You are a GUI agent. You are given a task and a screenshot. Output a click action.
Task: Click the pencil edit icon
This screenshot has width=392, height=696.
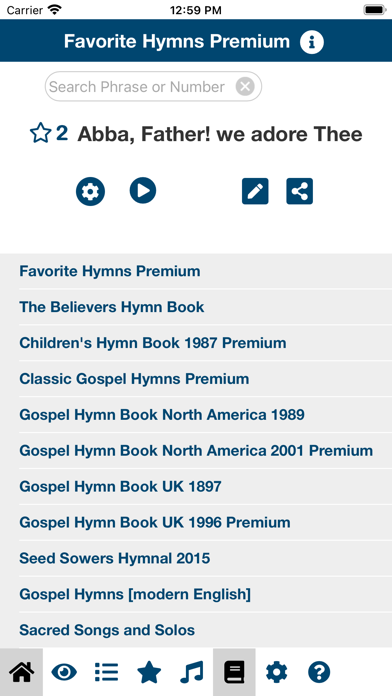click(x=255, y=191)
